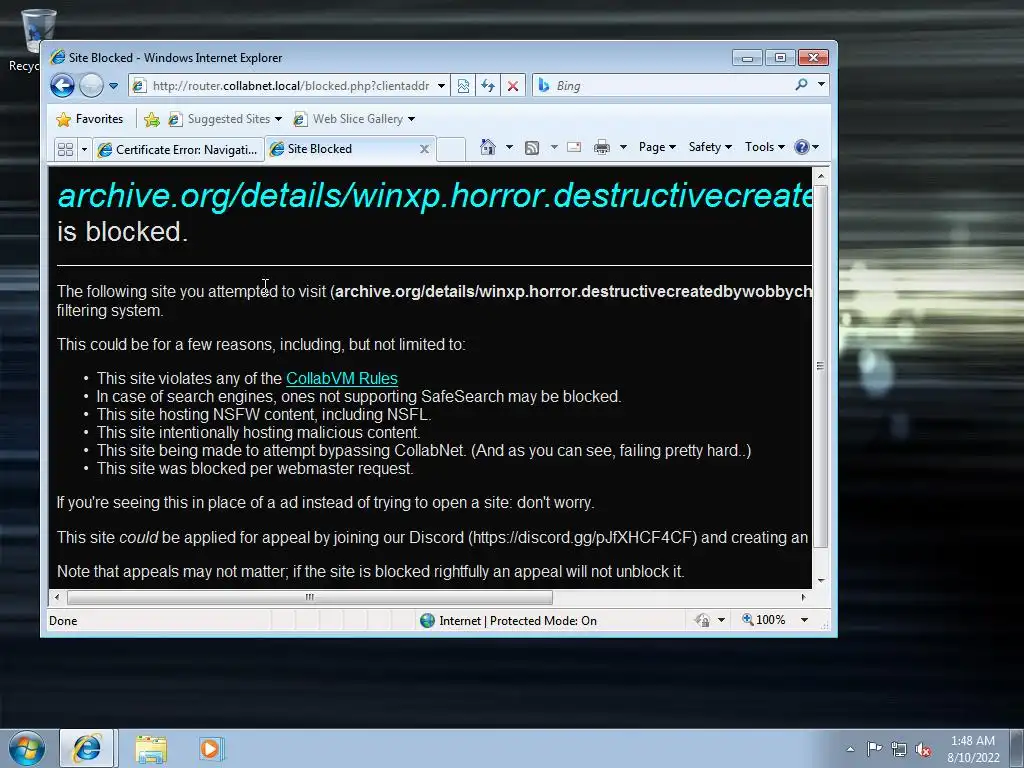Click the RSS Feeds icon

[x=532, y=148]
